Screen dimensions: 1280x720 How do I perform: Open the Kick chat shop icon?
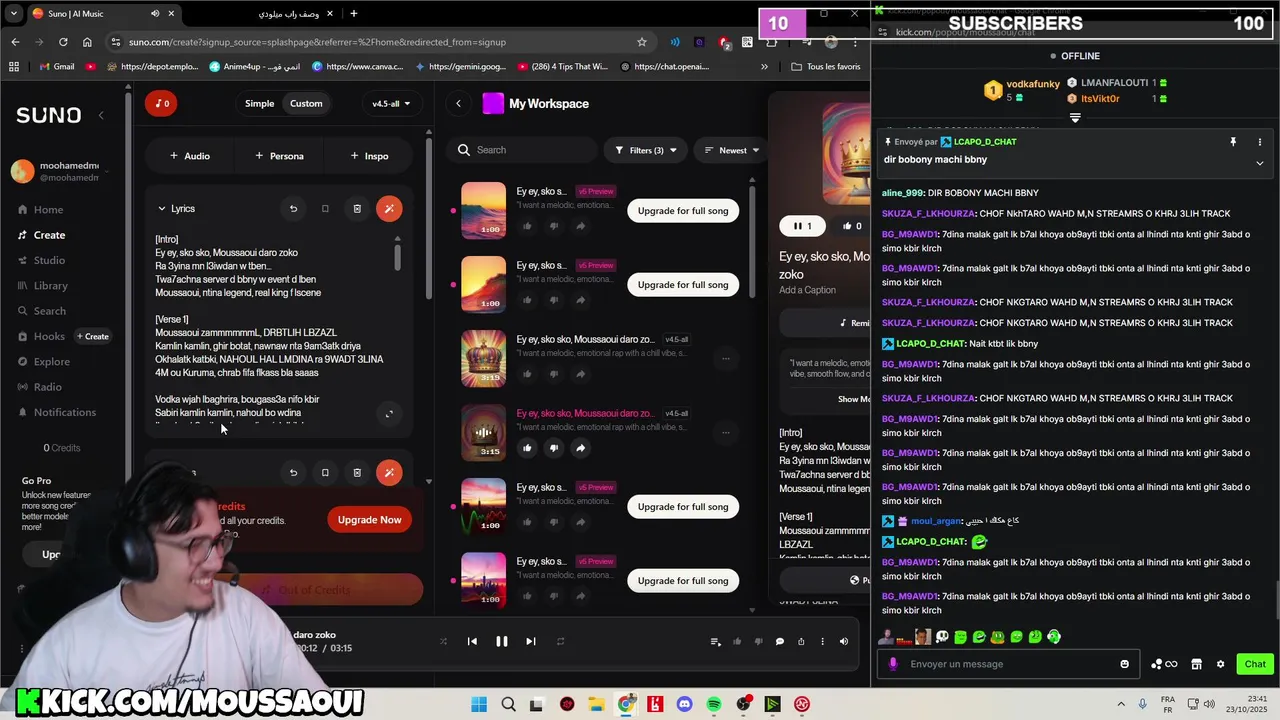pos(1196,664)
